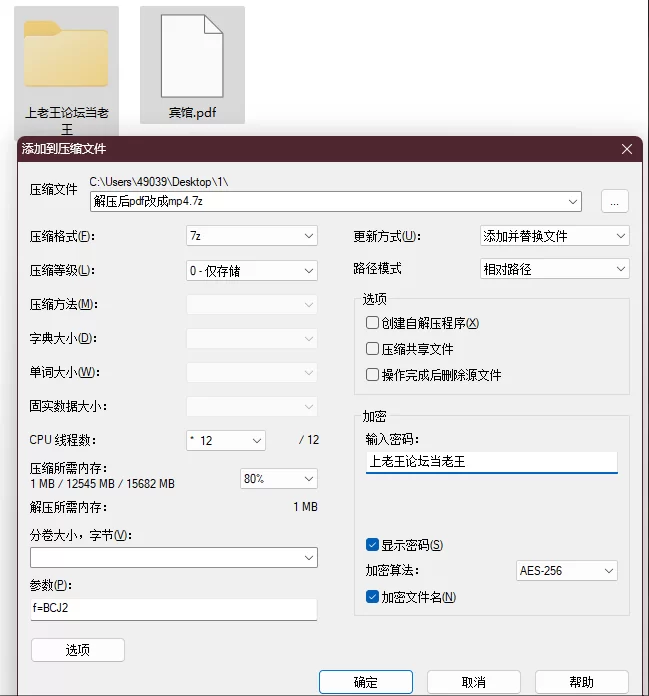Click the path text C:\Users\49039\Desktop\1\
This screenshot has width=649, height=696.
159,182
